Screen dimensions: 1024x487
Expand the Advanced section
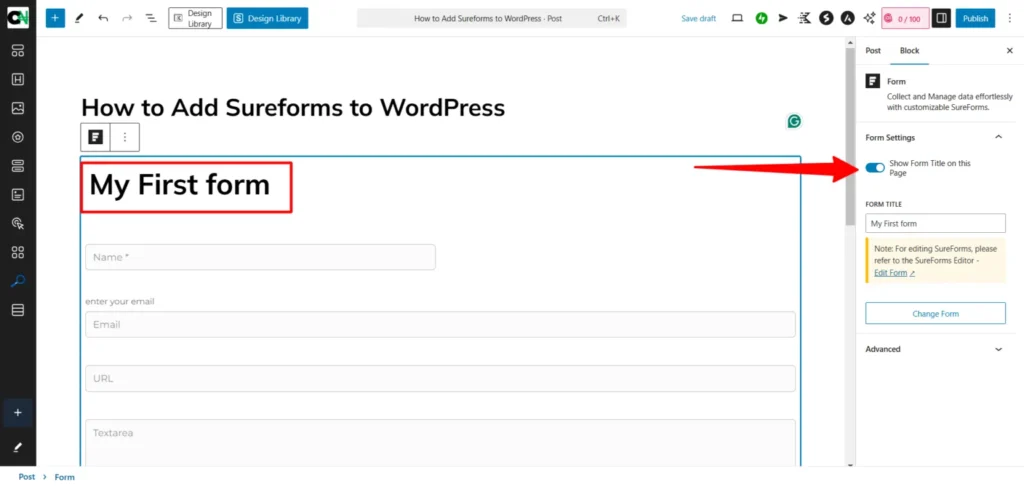(x=935, y=349)
